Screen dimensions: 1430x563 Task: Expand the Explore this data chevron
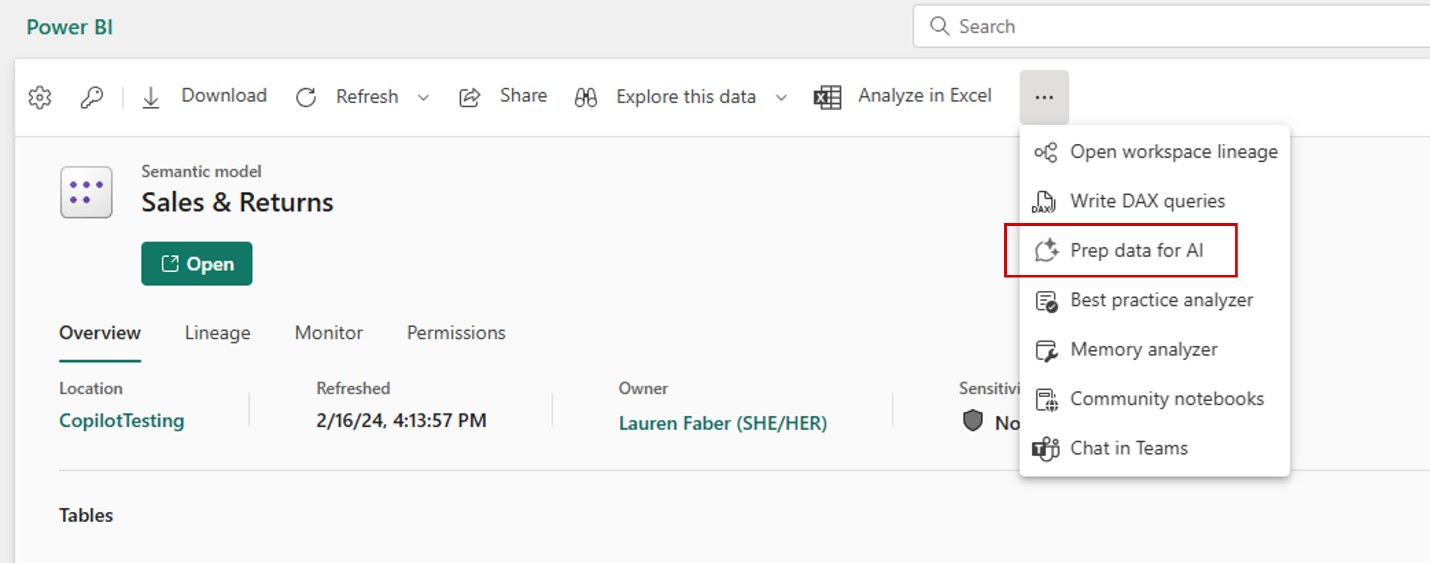(782, 97)
